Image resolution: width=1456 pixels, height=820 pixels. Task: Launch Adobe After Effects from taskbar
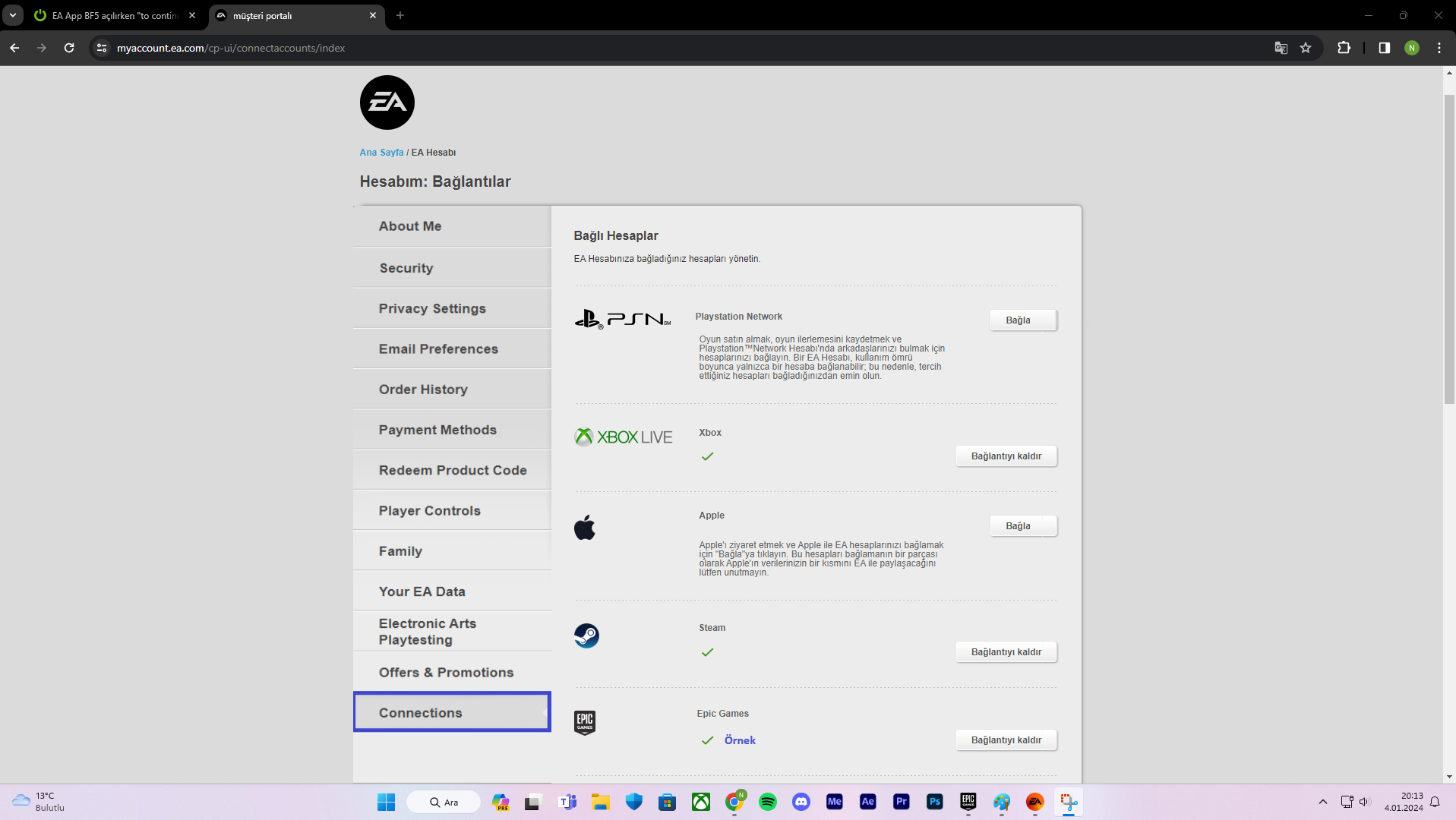[868, 802]
